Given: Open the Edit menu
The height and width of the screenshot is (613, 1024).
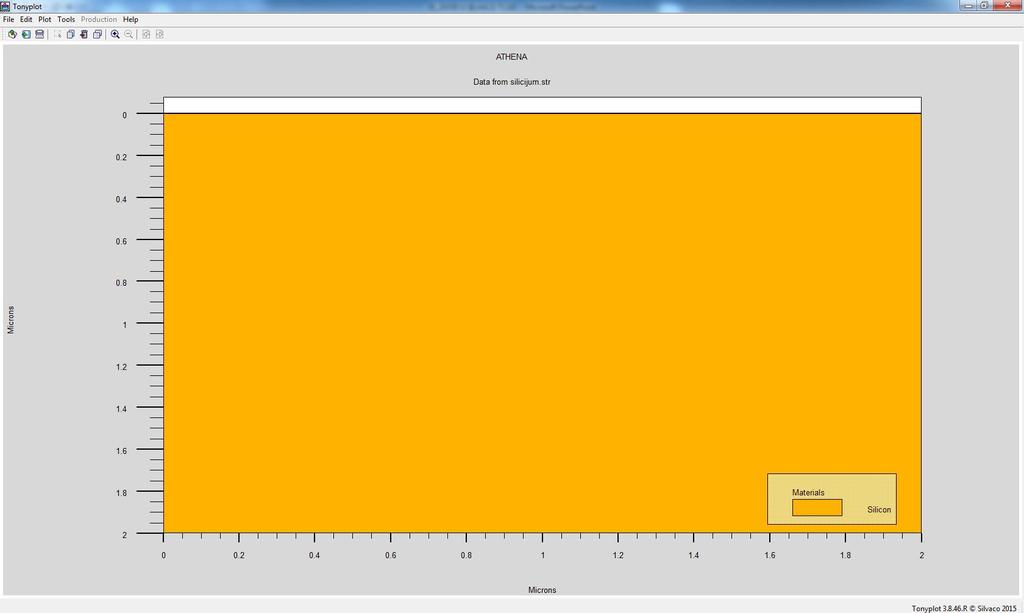Looking at the screenshot, I should pos(26,20).
